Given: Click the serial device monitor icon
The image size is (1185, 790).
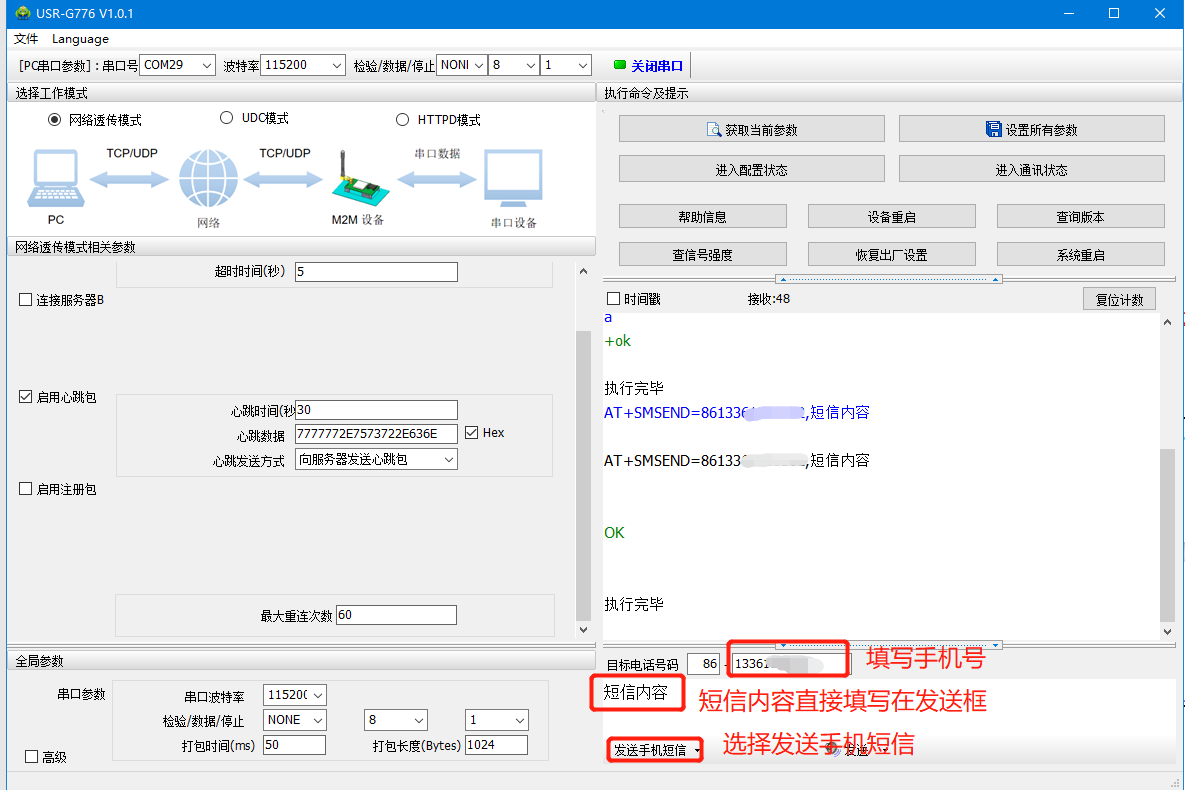Looking at the screenshot, I should click(513, 179).
